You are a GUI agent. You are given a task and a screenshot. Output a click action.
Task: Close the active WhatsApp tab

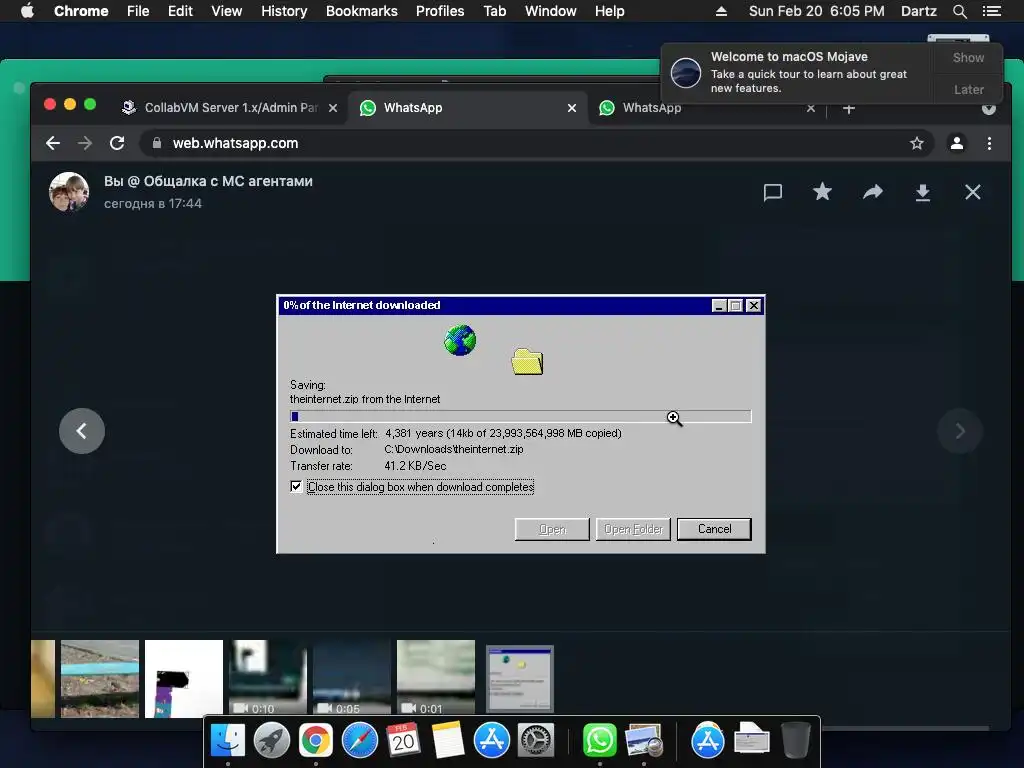[x=572, y=108]
